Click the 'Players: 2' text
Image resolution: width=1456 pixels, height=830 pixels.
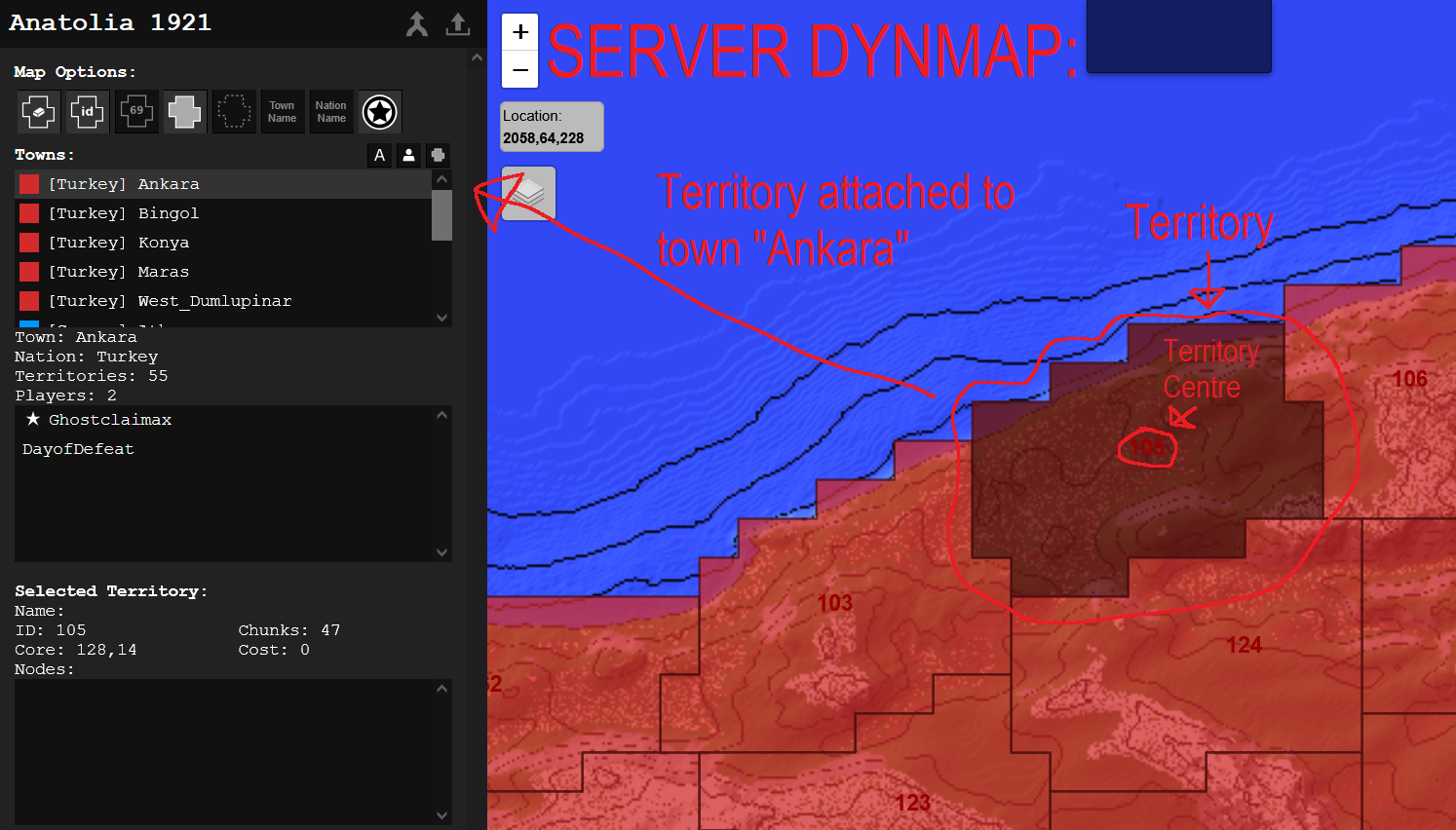(x=65, y=396)
